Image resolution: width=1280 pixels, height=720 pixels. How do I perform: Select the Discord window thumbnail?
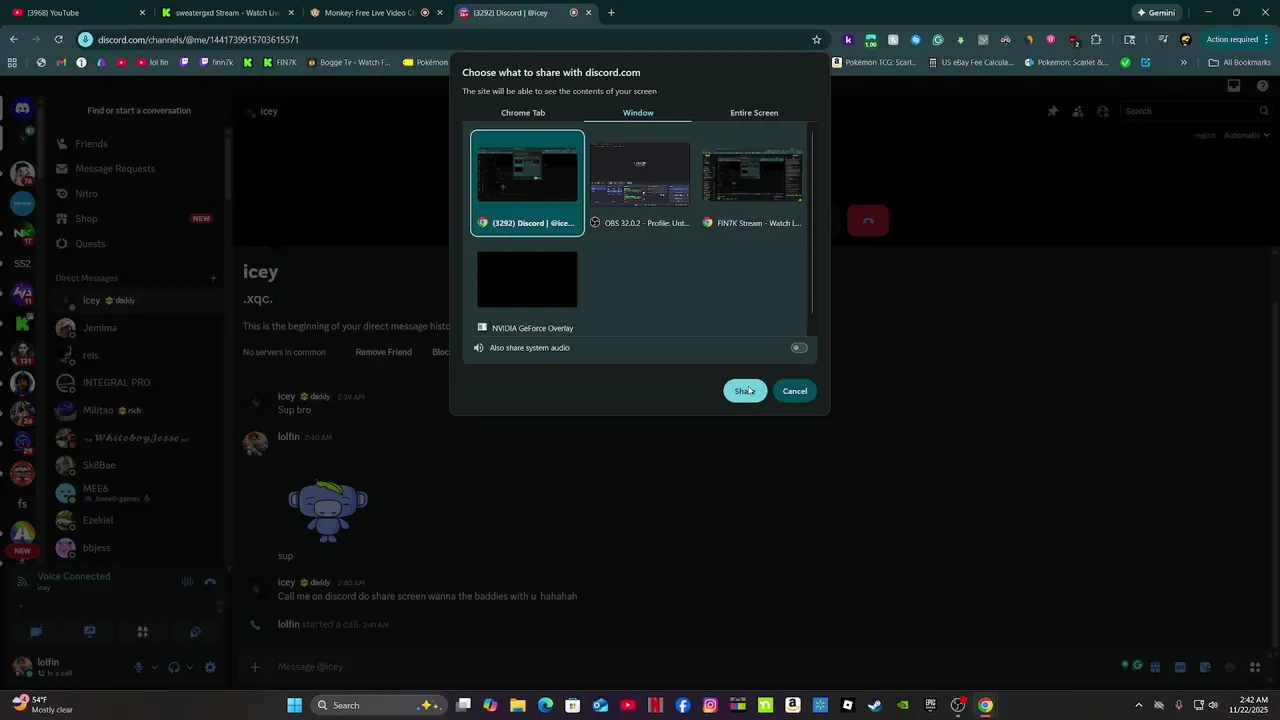click(527, 183)
